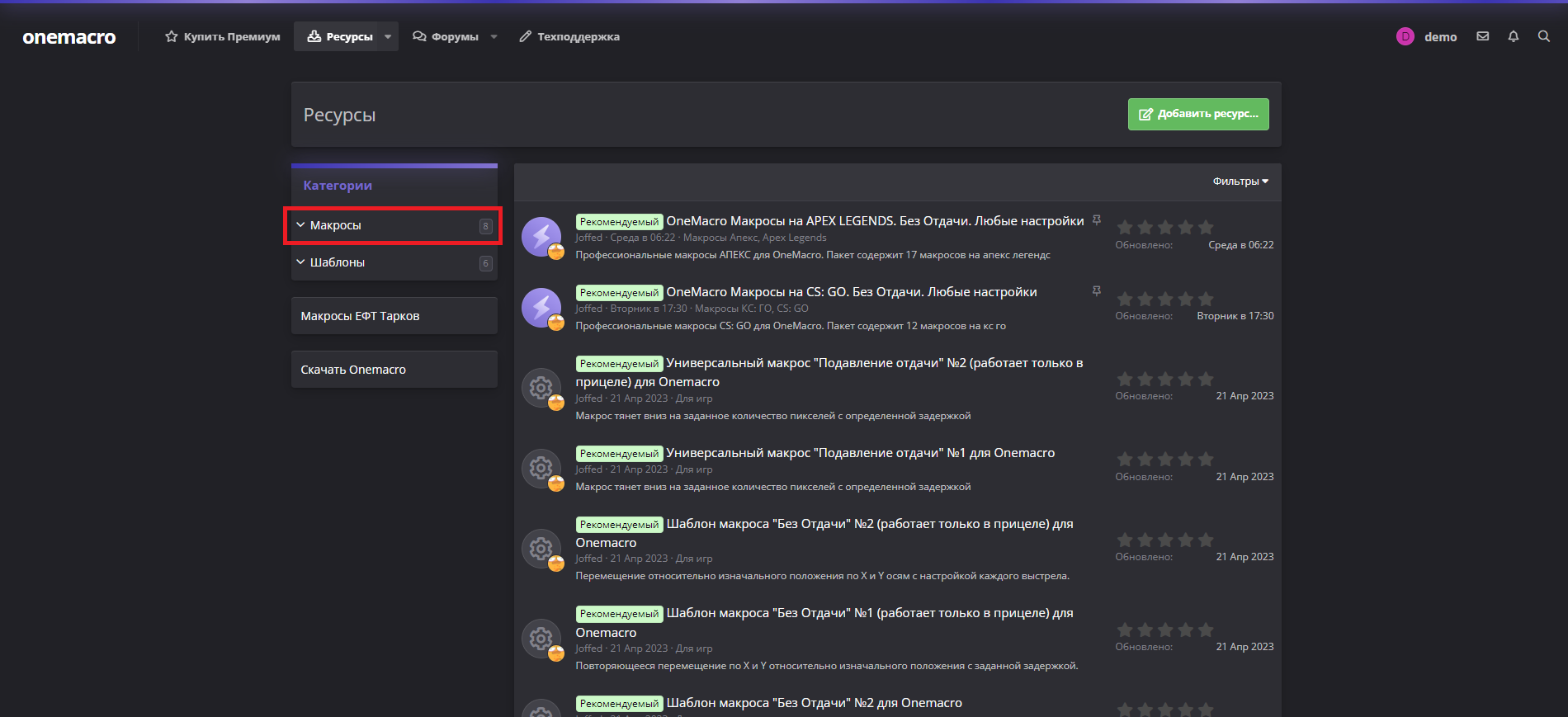The width and height of the screenshot is (1568, 717).
Task: Click Рекомендуемый label on CS: GO resource
Action: 619,293
